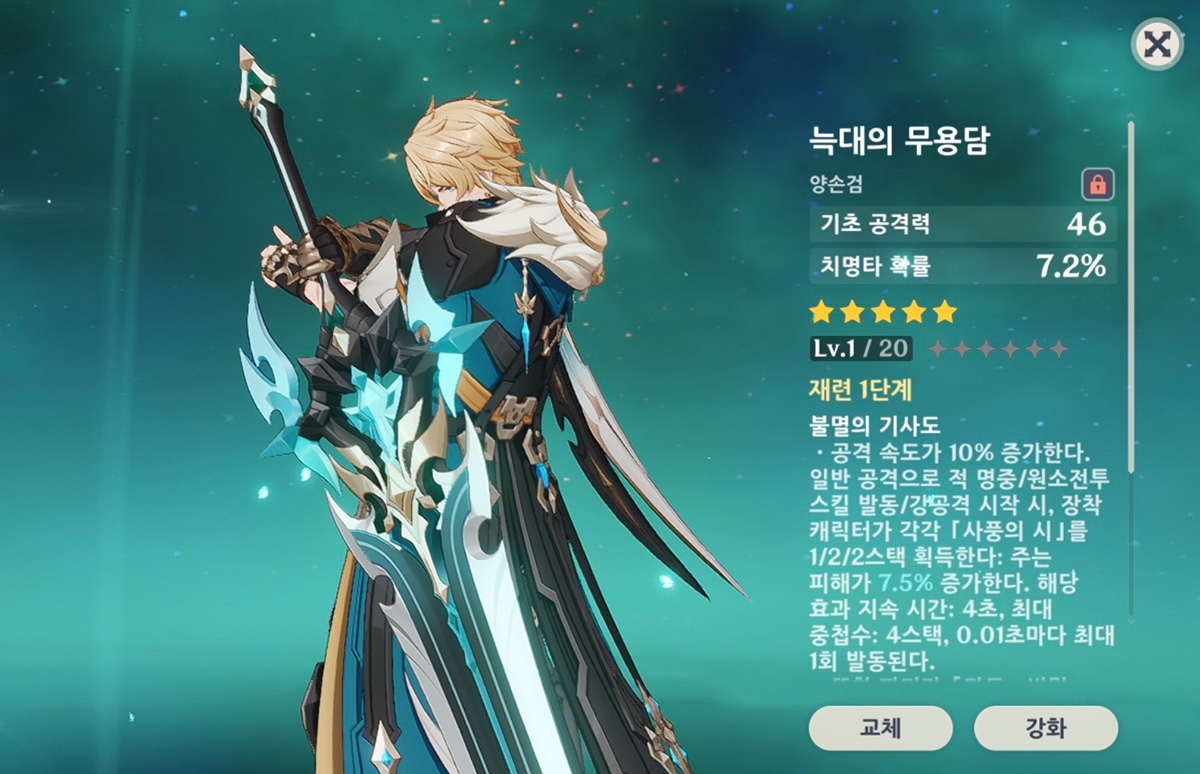Viewport: 1200px width, 774px height.
Task: Click the fifth gold rarity star
Action: (945, 312)
